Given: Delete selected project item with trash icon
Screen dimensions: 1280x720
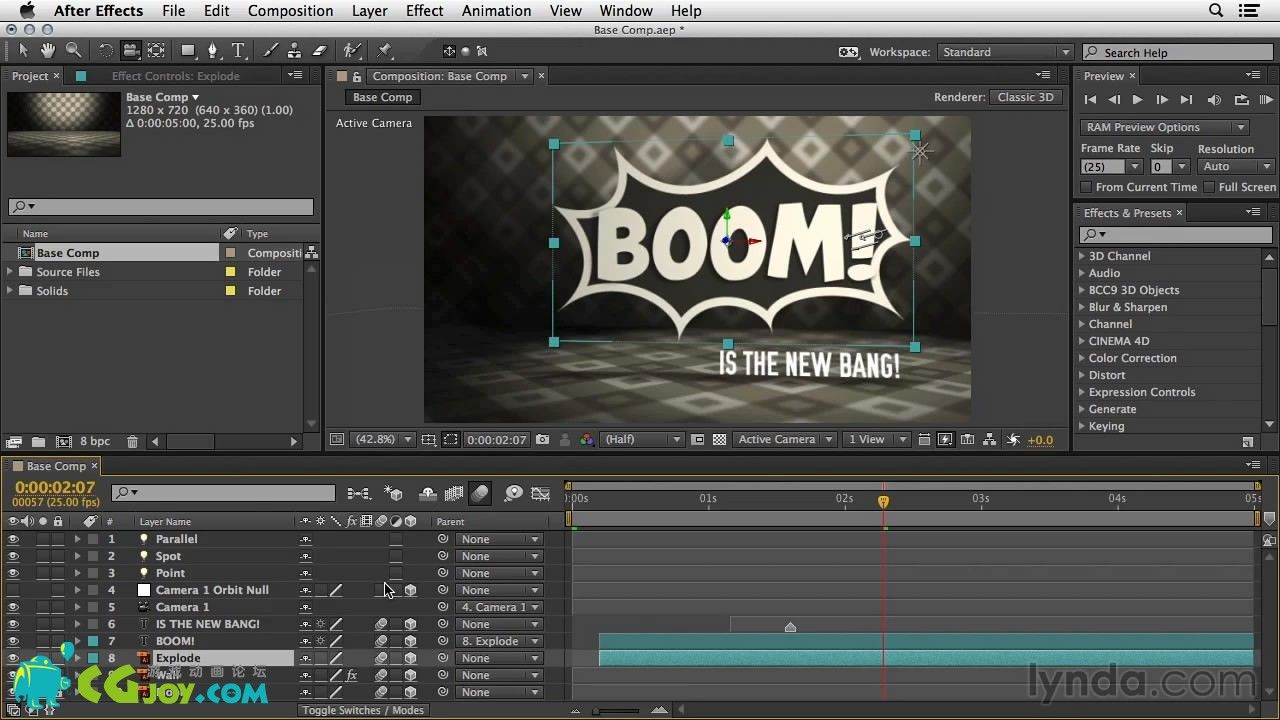Looking at the screenshot, I should coord(131,441).
